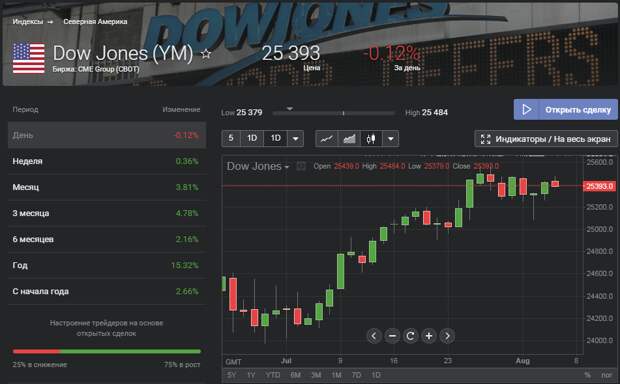Open Индикаторы / На весь экран fullscreen

(x=546, y=139)
